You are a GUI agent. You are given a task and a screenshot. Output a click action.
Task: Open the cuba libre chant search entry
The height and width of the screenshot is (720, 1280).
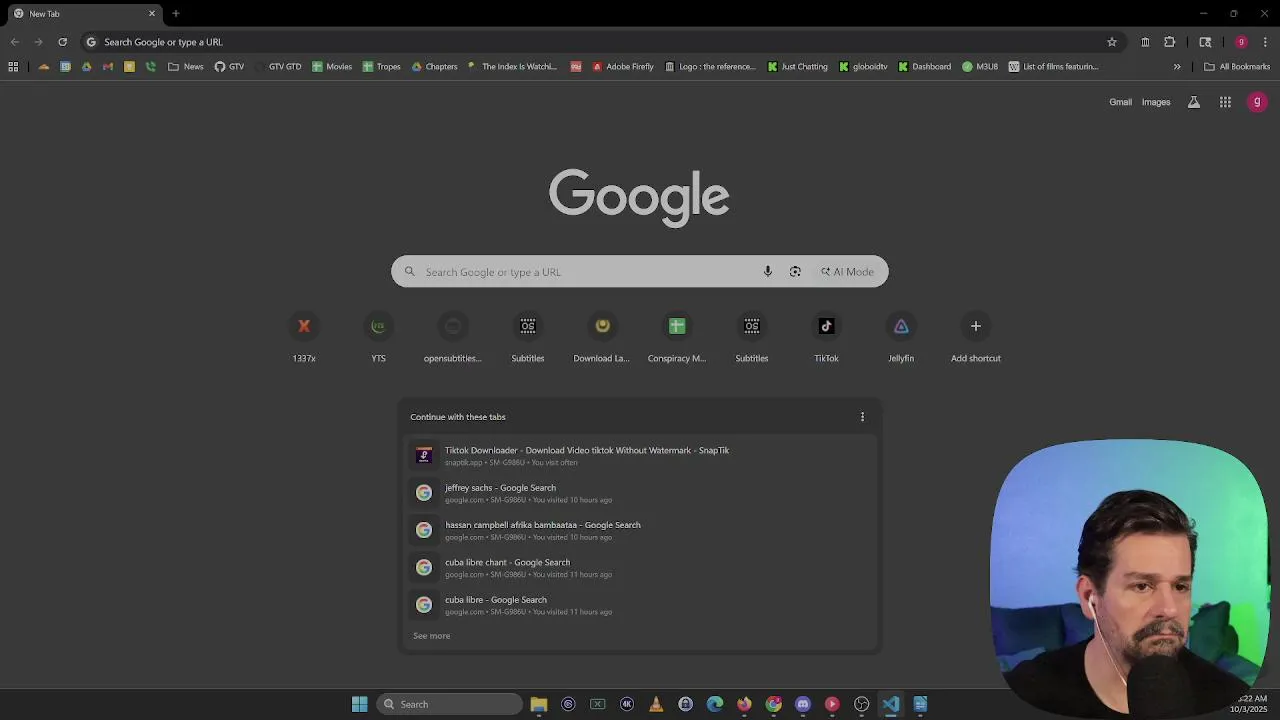(640, 568)
